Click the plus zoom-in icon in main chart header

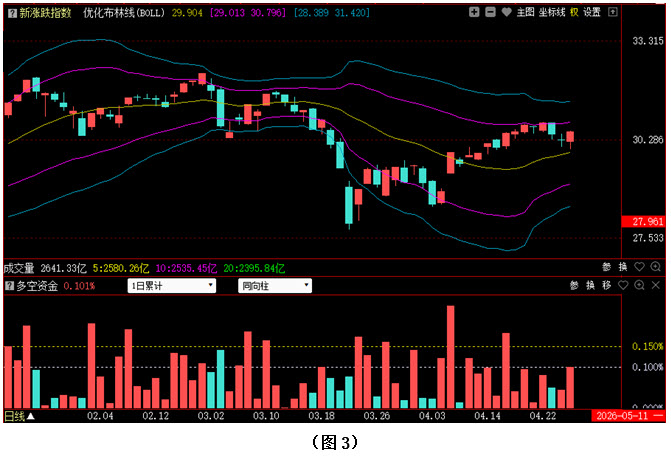click(x=474, y=12)
